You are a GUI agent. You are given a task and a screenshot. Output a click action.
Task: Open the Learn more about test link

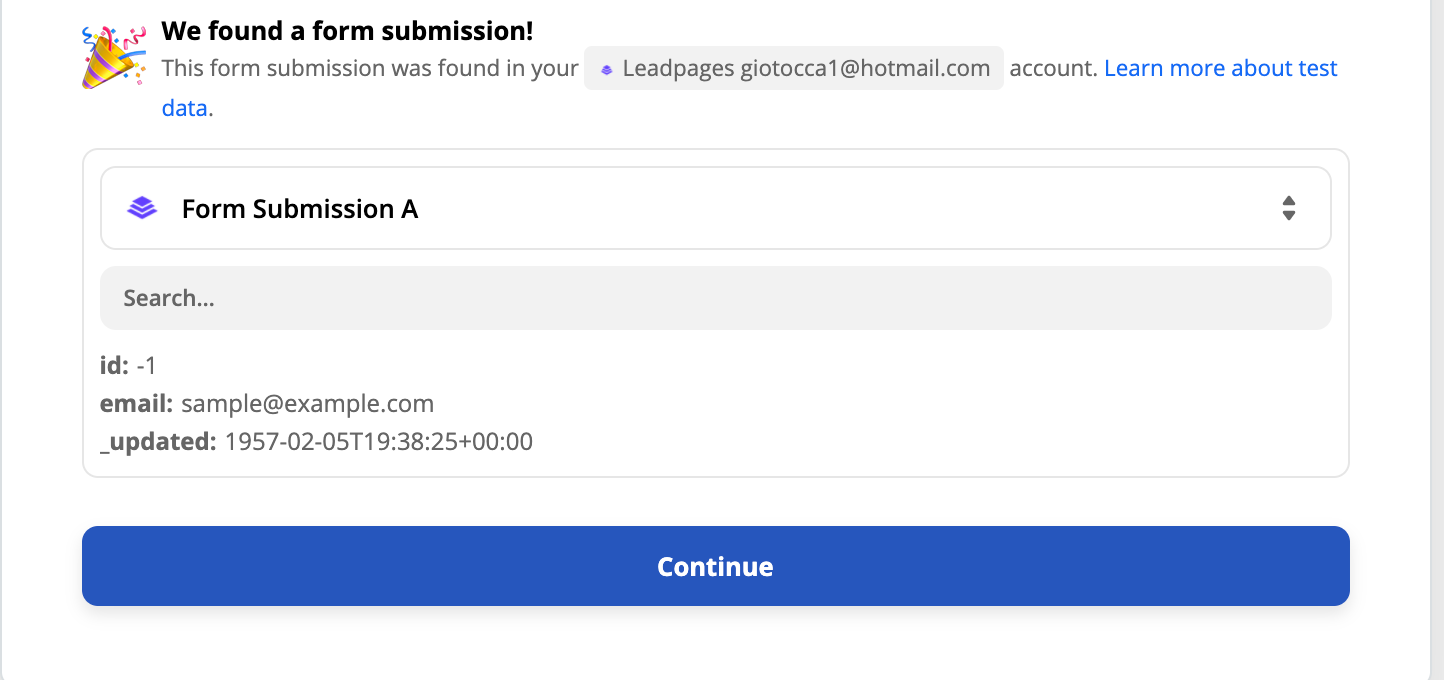coord(1221,68)
